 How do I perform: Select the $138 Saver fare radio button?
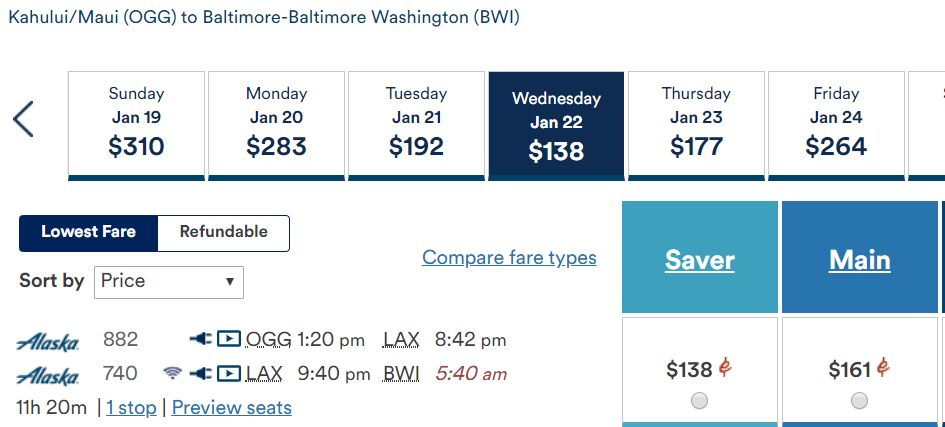coord(699,401)
